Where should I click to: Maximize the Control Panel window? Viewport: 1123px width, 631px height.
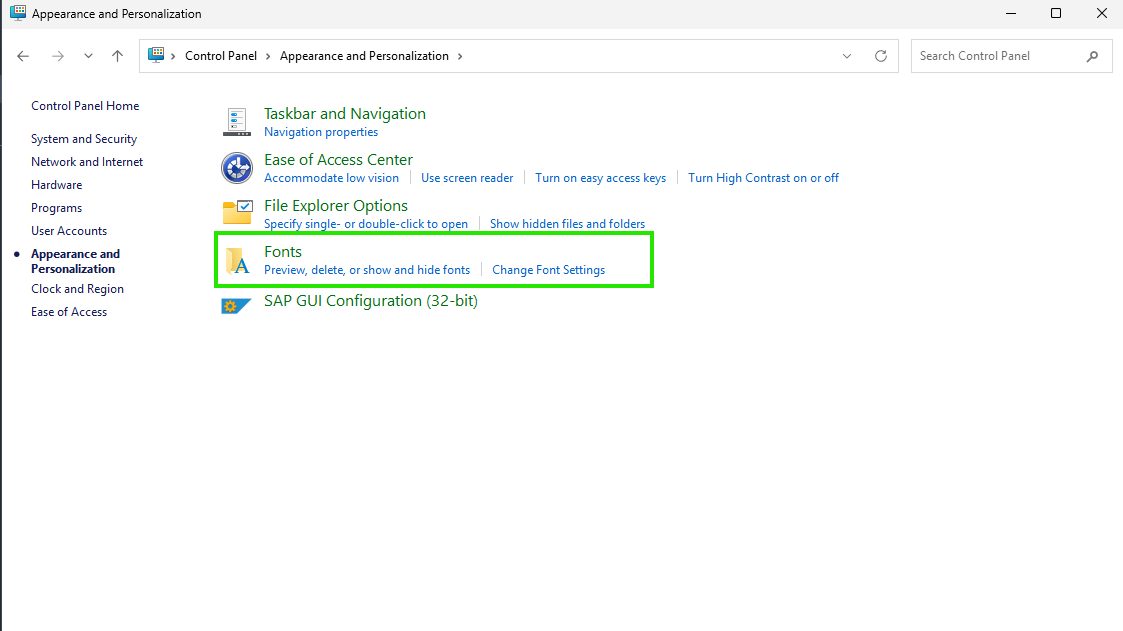pyautogui.click(x=1056, y=14)
